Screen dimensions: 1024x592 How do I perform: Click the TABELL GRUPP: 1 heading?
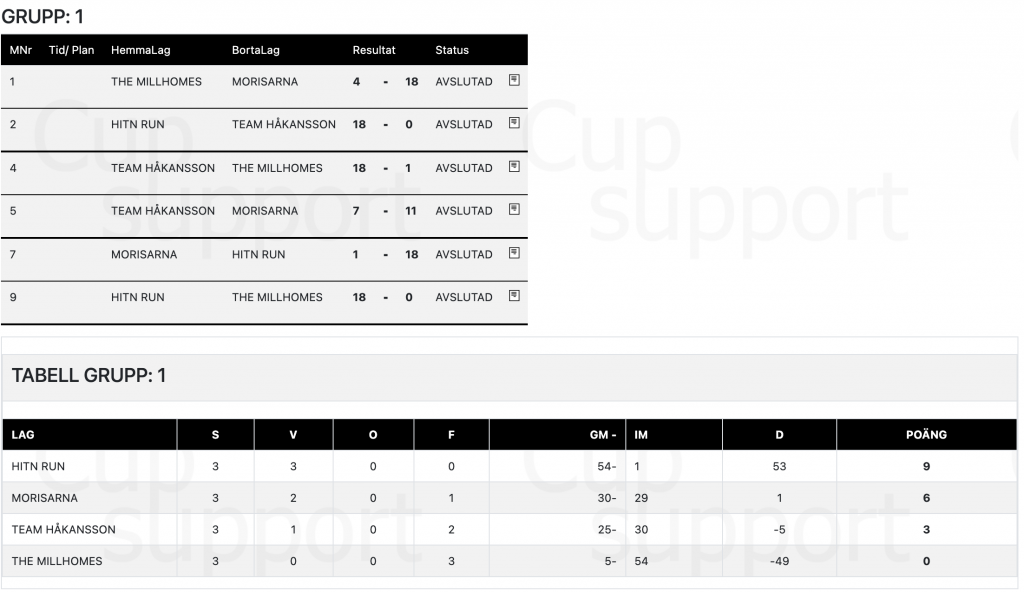(89, 375)
